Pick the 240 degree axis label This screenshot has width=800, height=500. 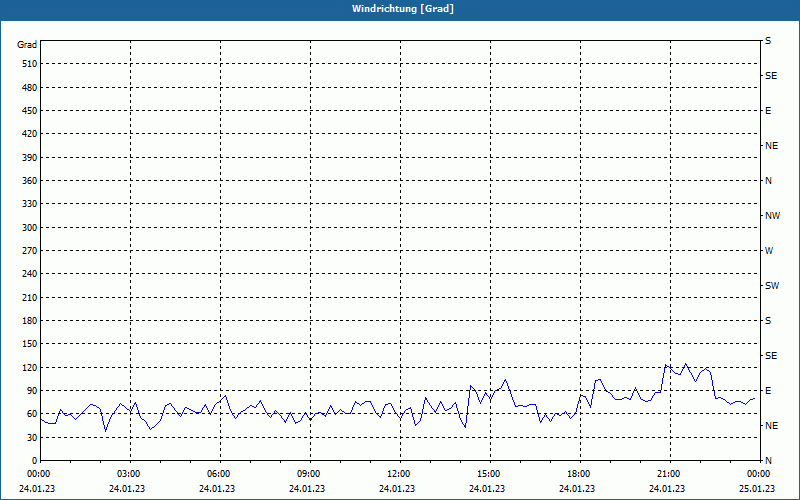[30, 274]
